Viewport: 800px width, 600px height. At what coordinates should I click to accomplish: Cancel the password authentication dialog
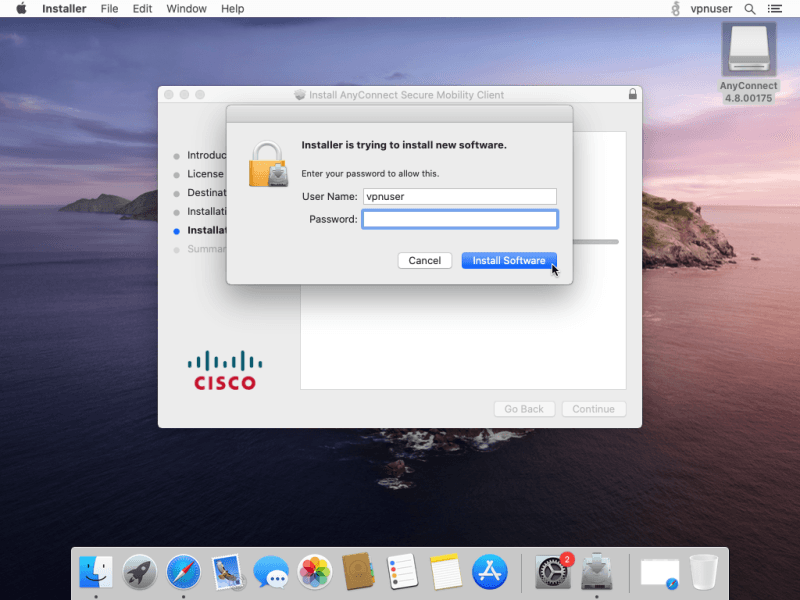(x=424, y=260)
